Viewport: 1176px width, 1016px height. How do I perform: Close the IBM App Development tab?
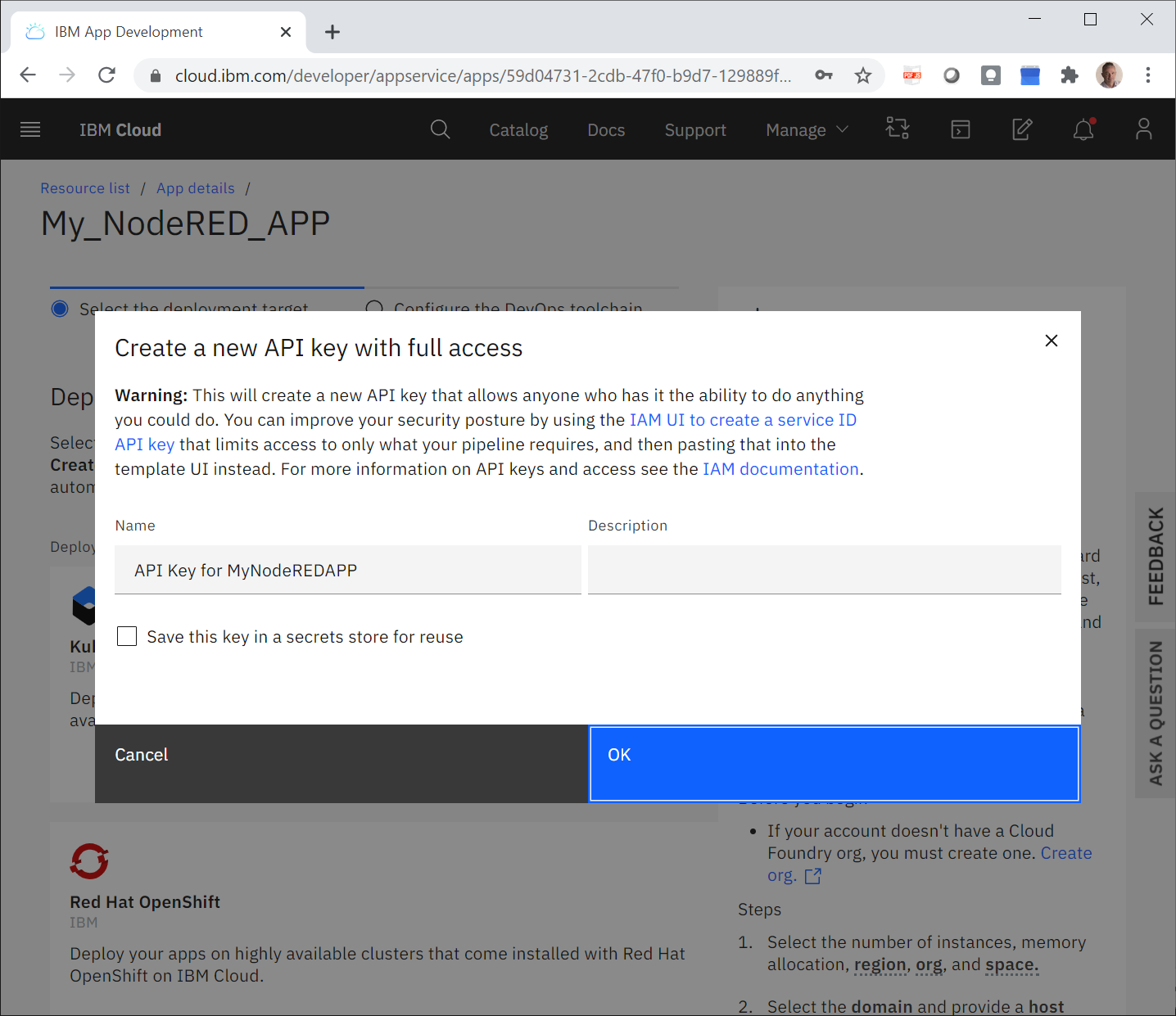tap(286, 32)
